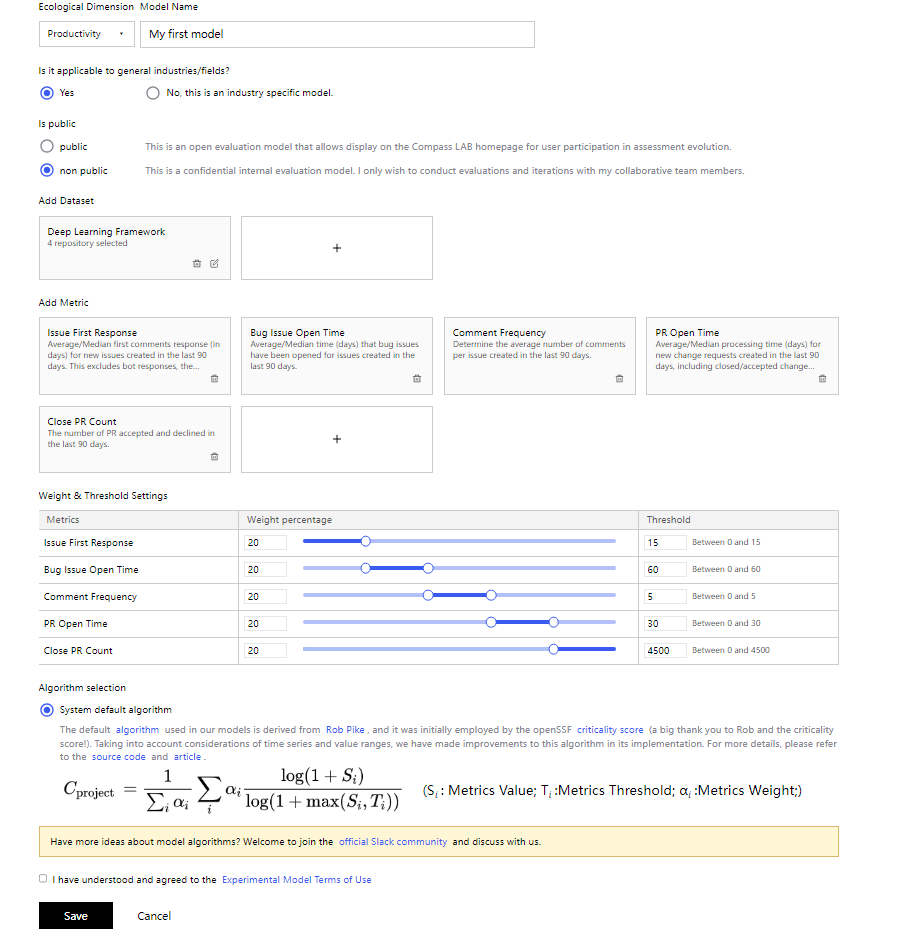
Task: Select the public visibility option
Action: click(46, 147)
